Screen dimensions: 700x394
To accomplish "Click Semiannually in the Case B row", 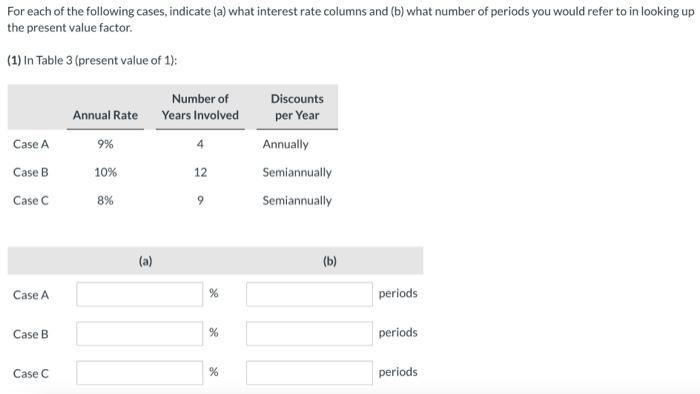I will pos(297,173).
